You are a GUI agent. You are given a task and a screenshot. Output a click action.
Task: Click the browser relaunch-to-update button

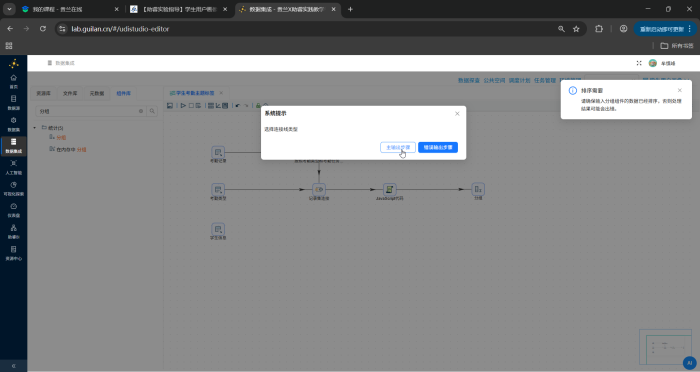665,29
